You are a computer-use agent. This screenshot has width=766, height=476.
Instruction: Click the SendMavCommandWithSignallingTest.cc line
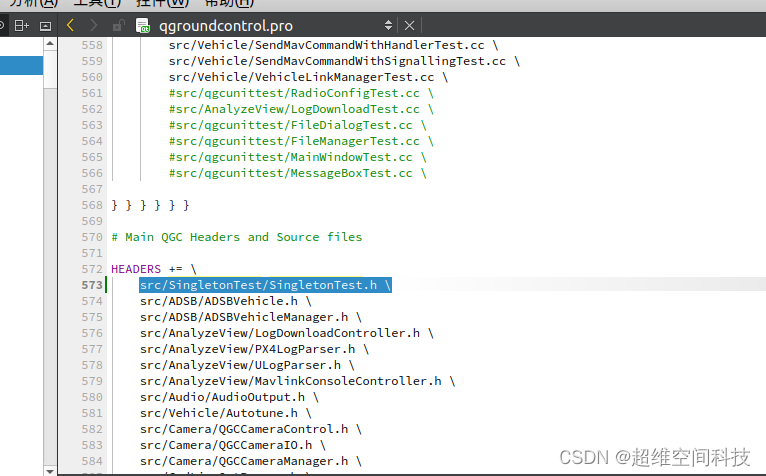click(344, 61)
